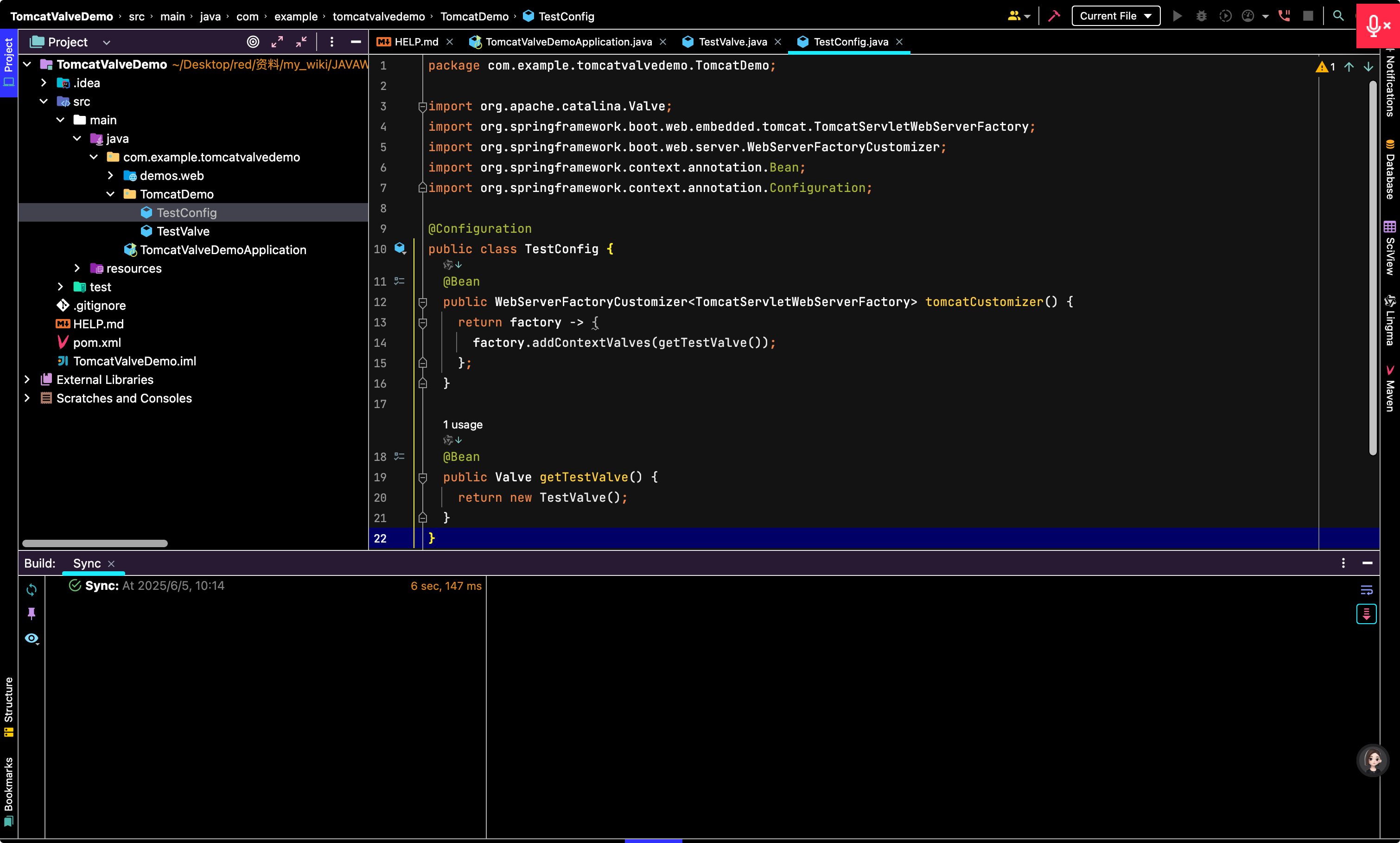The height and width of the screenshot is (843, 1400).
Task: Open the Maven tool window
Action: [x=1389, y=389]
